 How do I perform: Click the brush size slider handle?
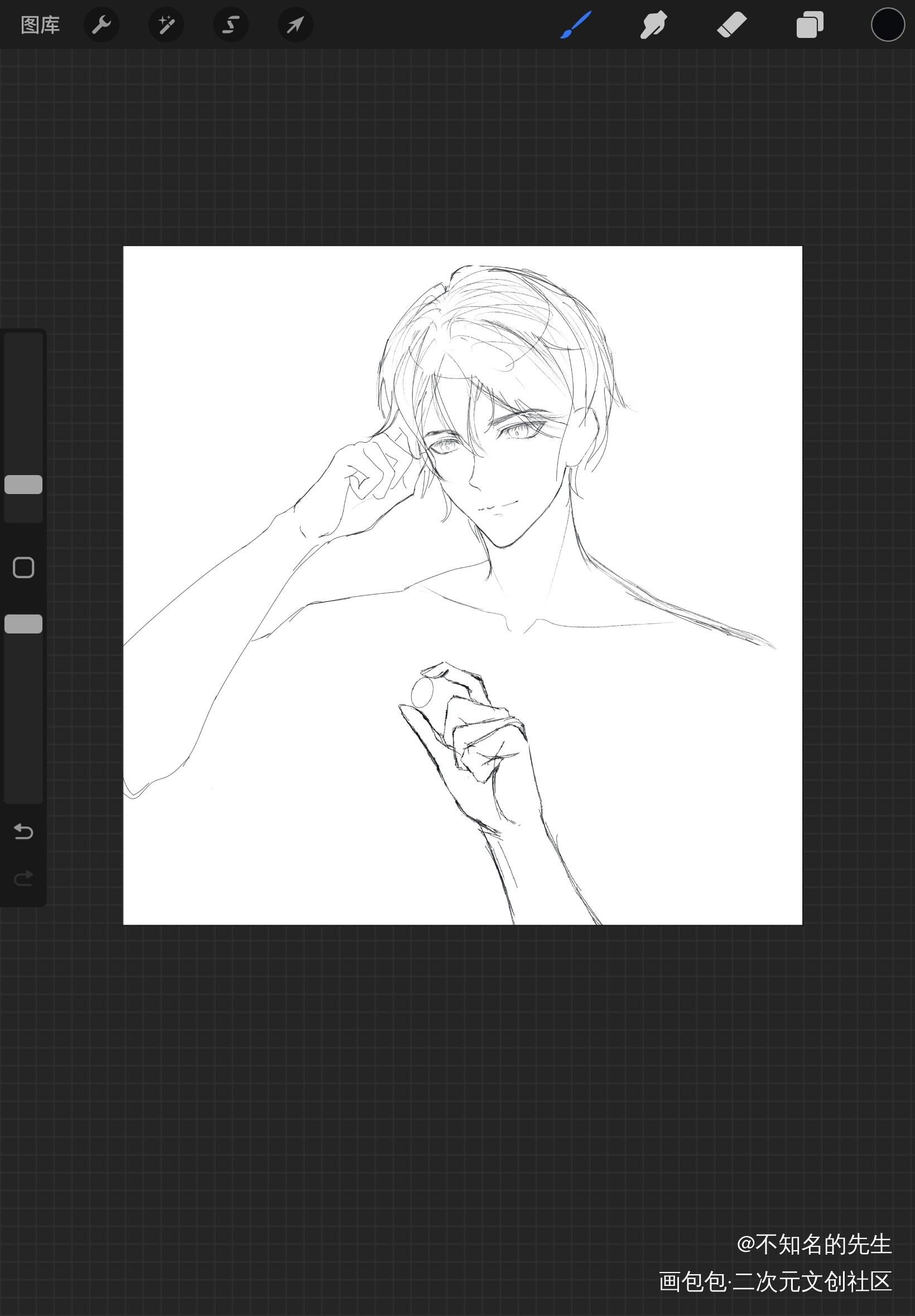tap(23, 485)
